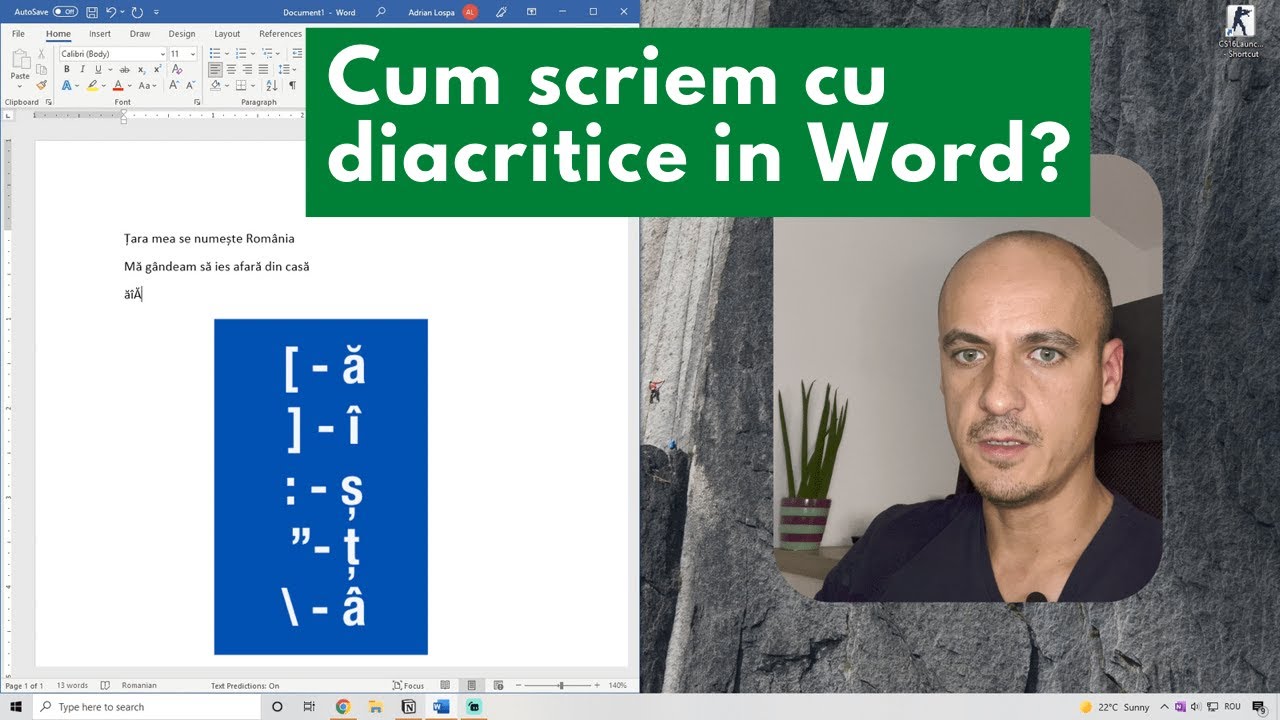Open Customize Quick Access Toolbar dropdown

pos(157,12)
